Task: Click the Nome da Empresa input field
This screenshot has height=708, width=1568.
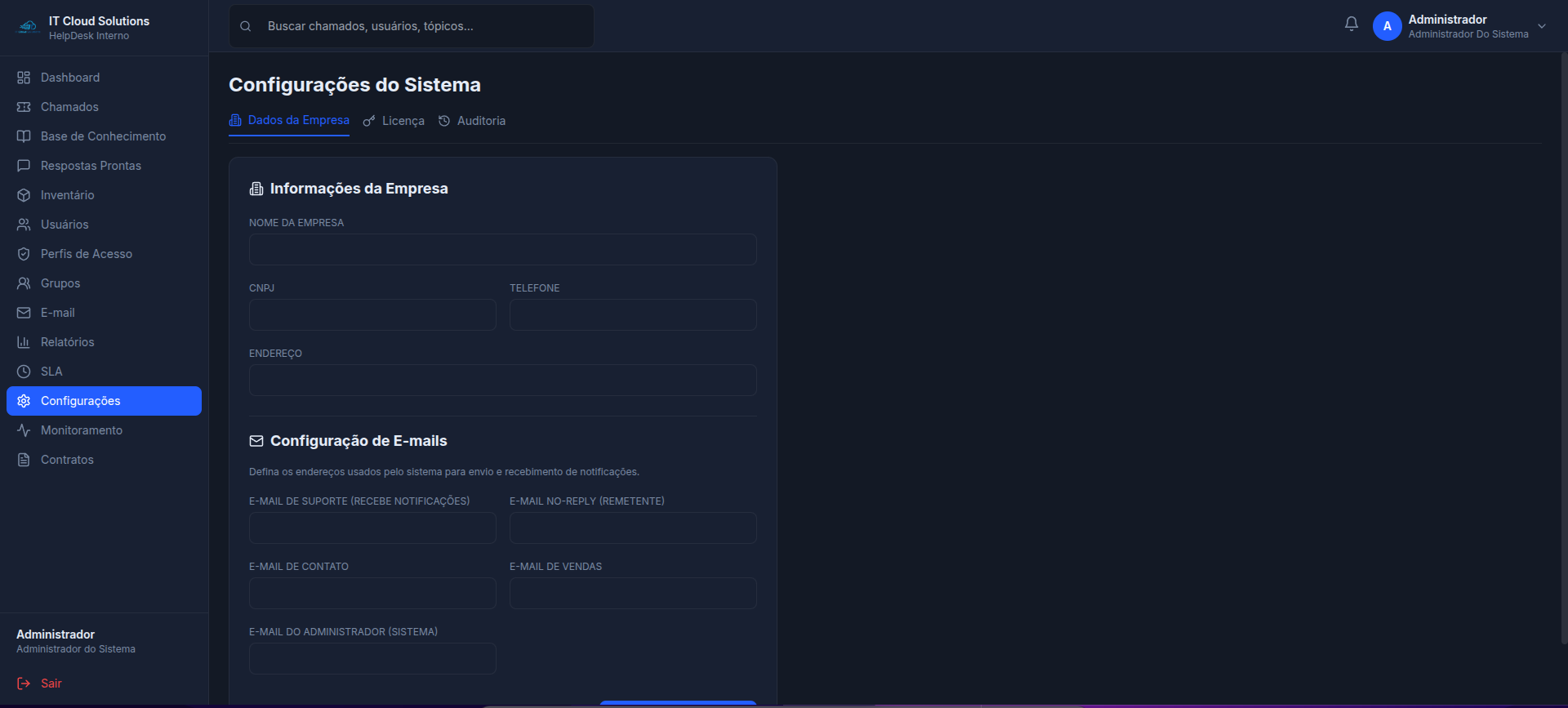Action: tap(503, 250)
